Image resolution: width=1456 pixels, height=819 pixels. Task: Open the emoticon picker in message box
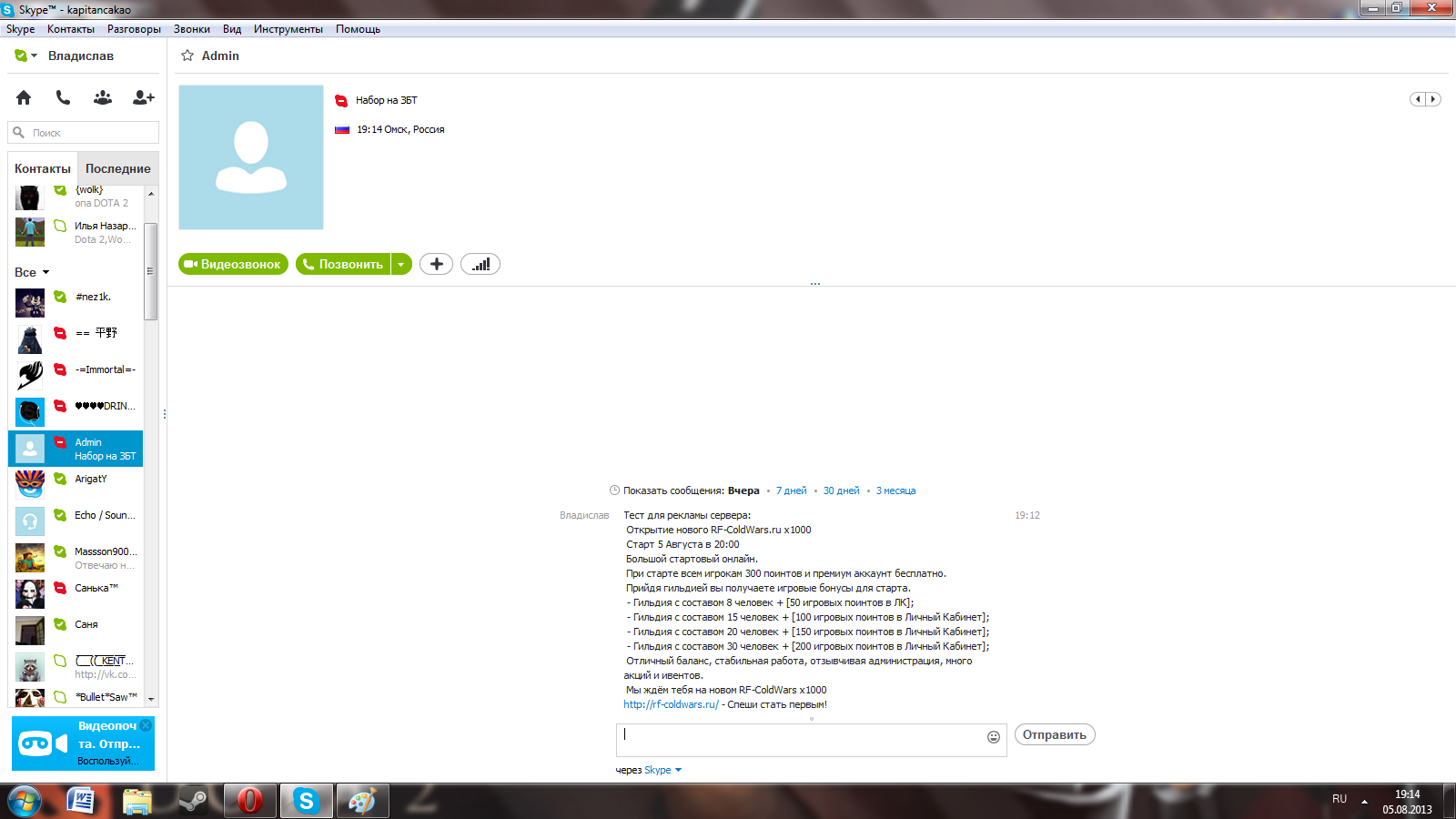pyautogui.click(x=994, y=737)
